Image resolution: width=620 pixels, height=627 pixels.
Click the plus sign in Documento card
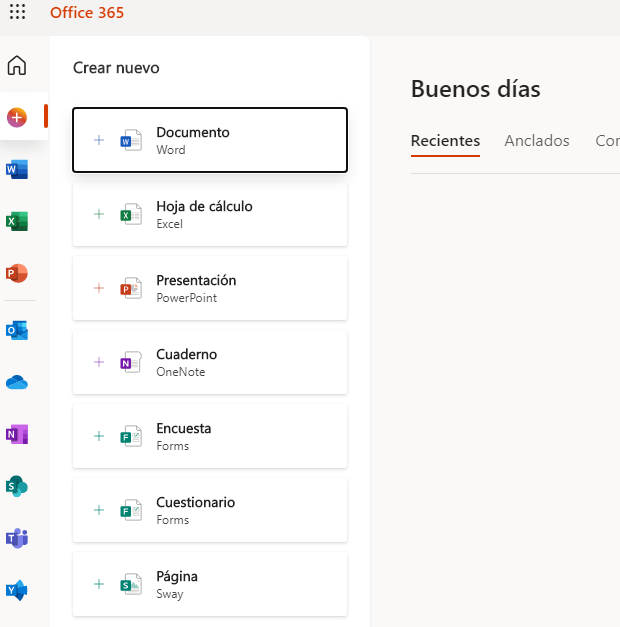pyautogui.click(x=99, y=140)
